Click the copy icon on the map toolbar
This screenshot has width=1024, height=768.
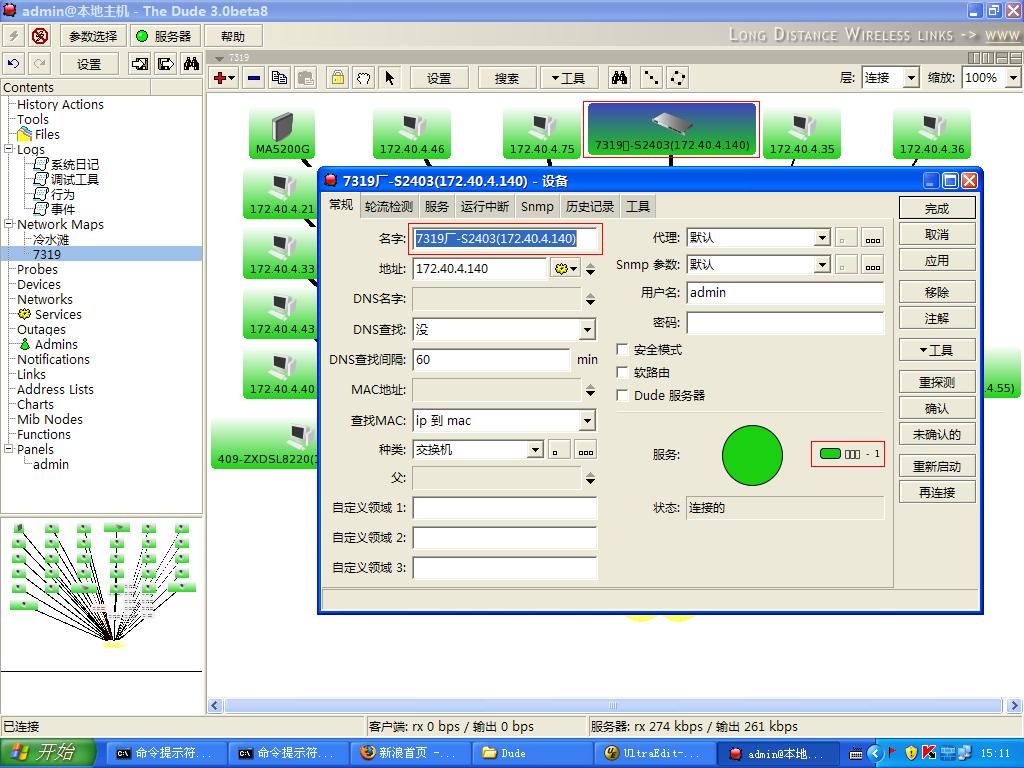pos(279,77)
